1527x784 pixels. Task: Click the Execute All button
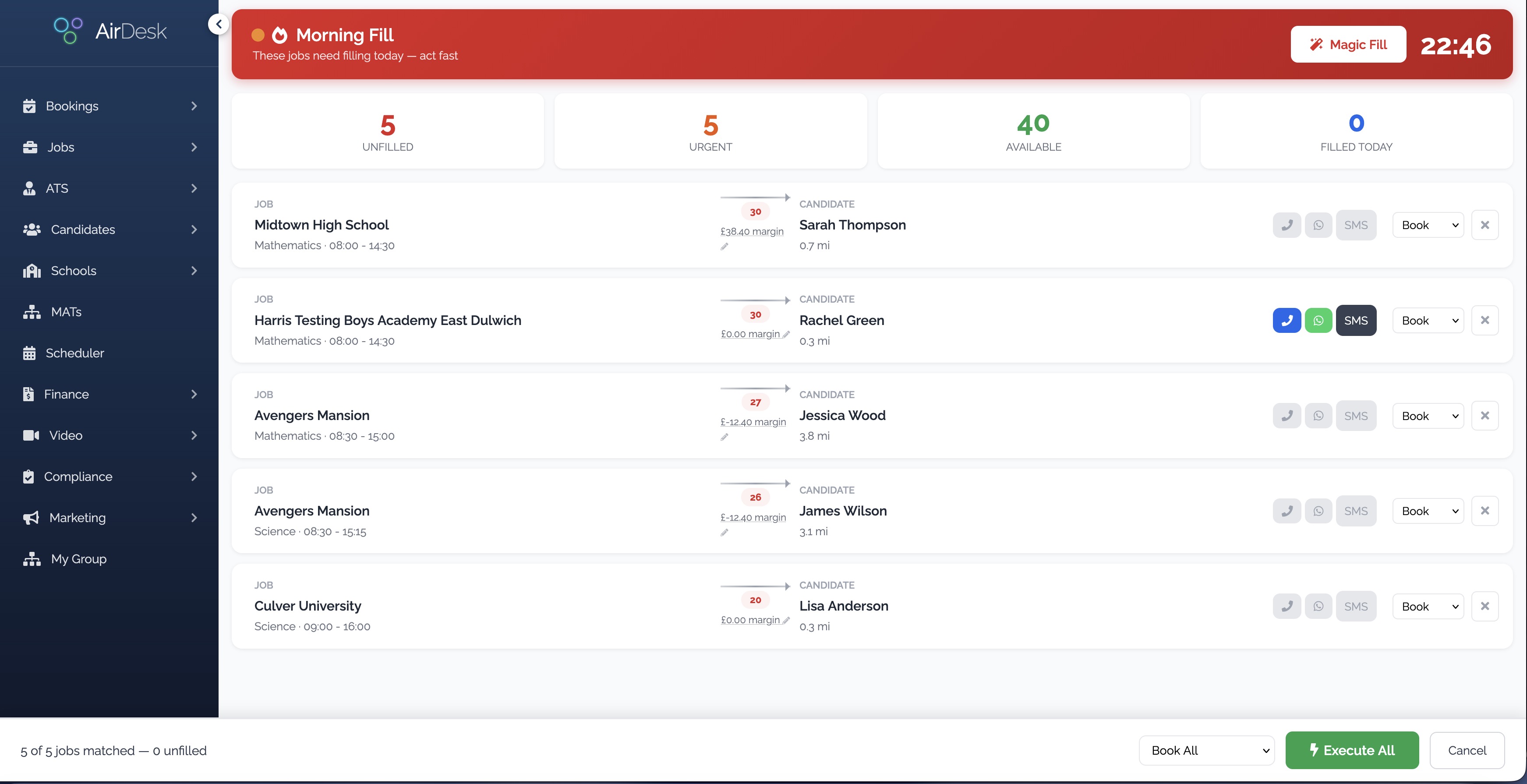(x=1352, y=750)
